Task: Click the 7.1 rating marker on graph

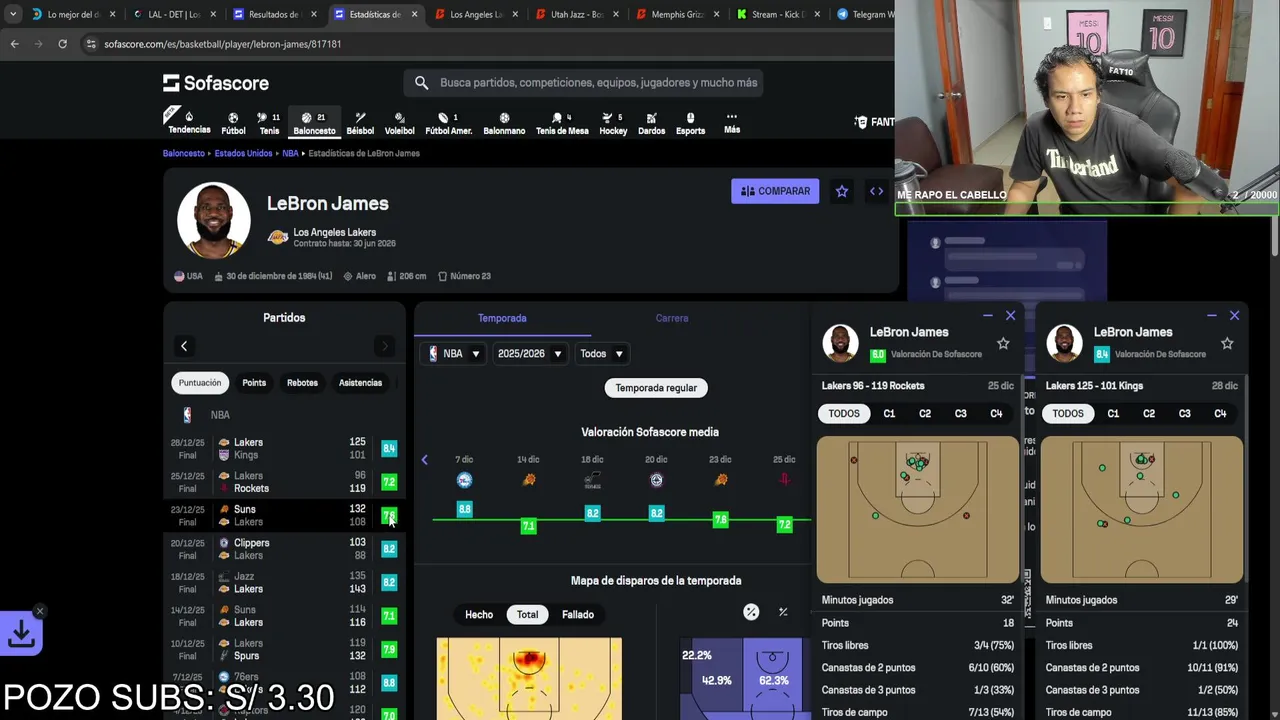Action: 528,525
